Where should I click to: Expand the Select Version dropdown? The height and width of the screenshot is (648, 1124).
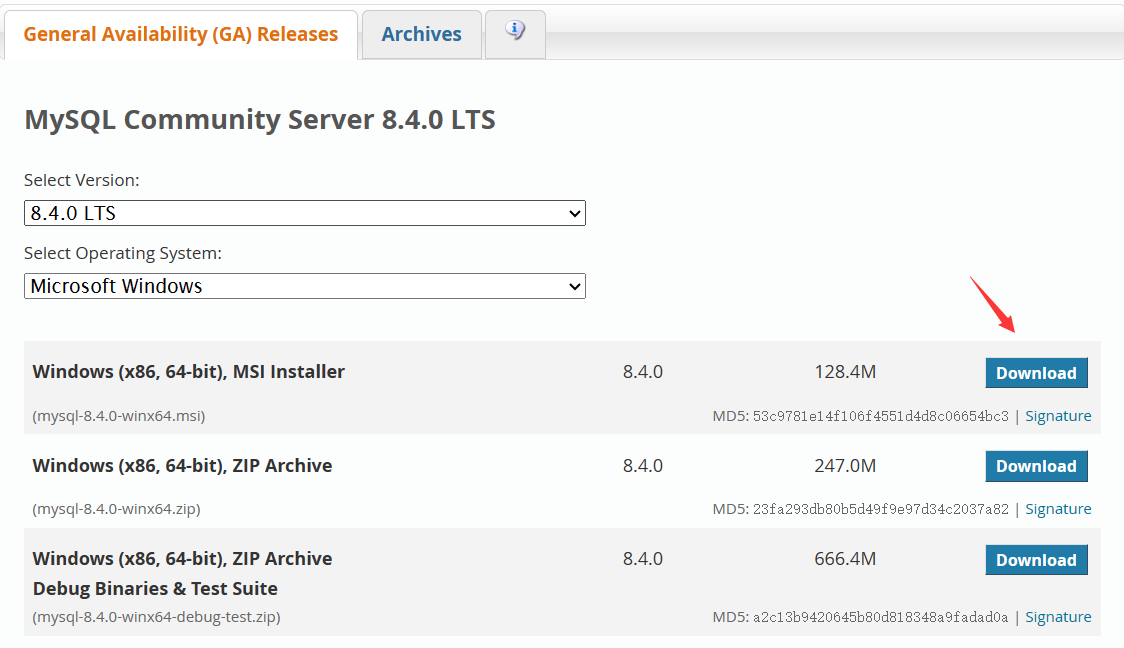pos(304,213)
